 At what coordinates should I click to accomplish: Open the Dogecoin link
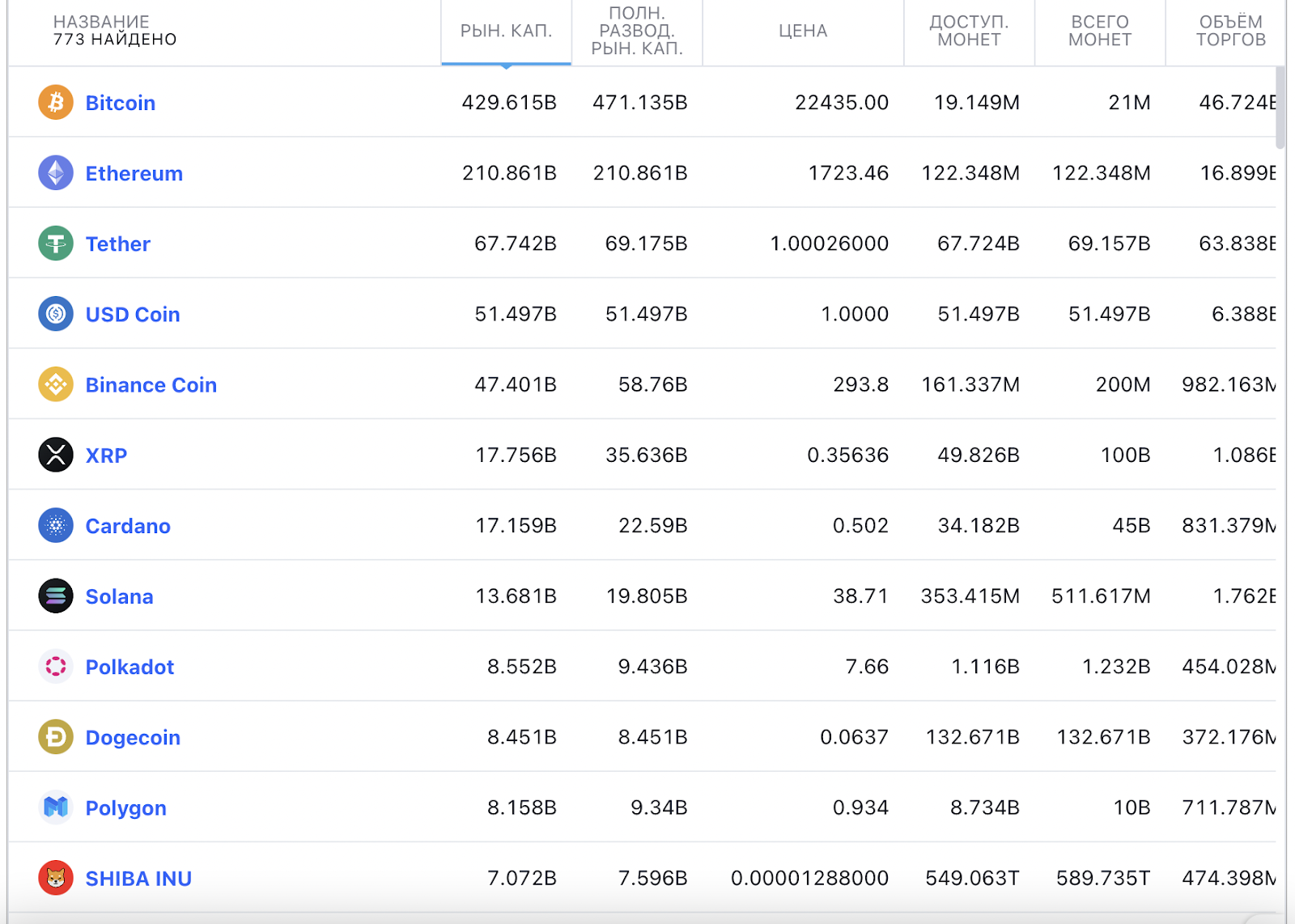click(134, 738)
